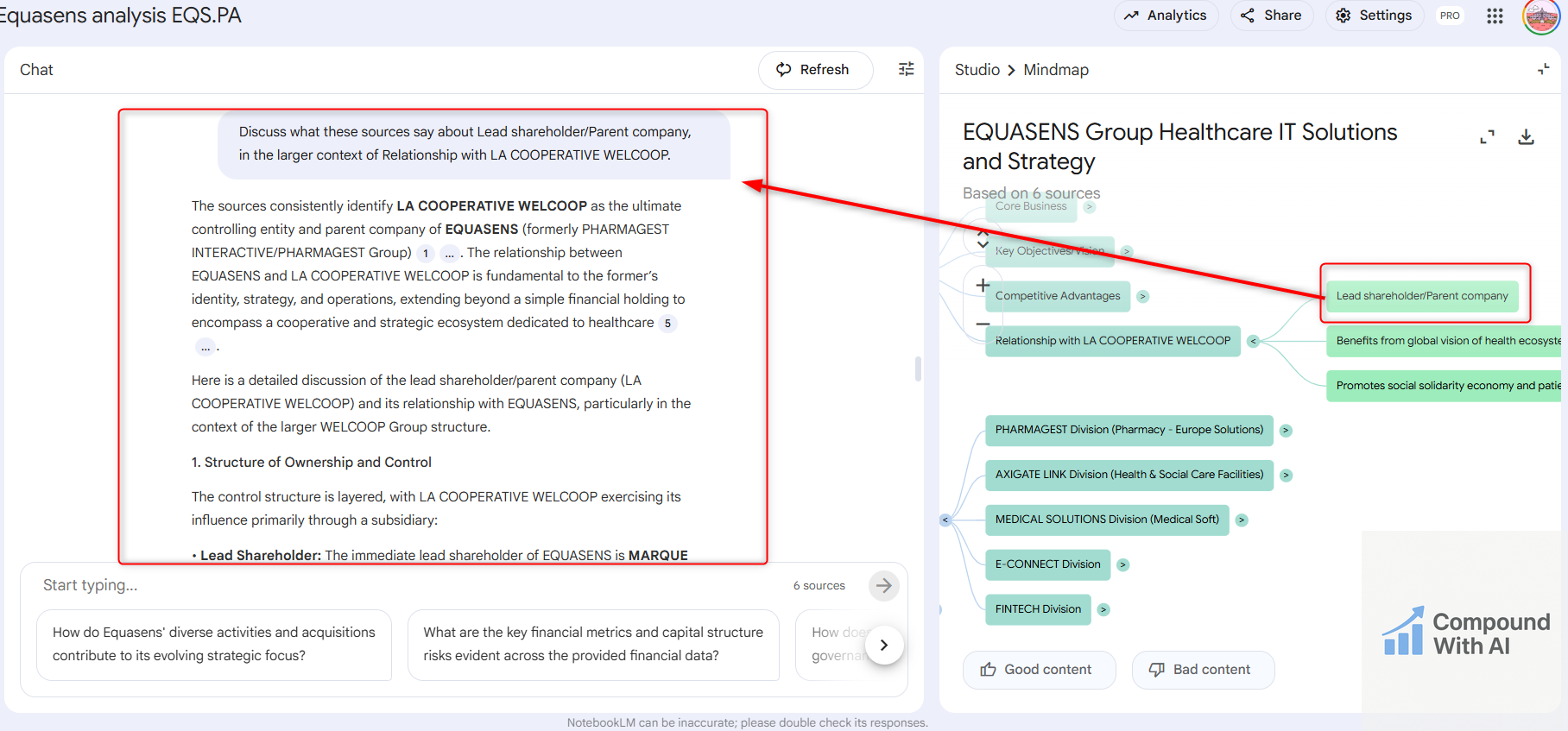This screenshot has height=731, width=1568.
Task: Click the Share button
Action: [1271, 16]
